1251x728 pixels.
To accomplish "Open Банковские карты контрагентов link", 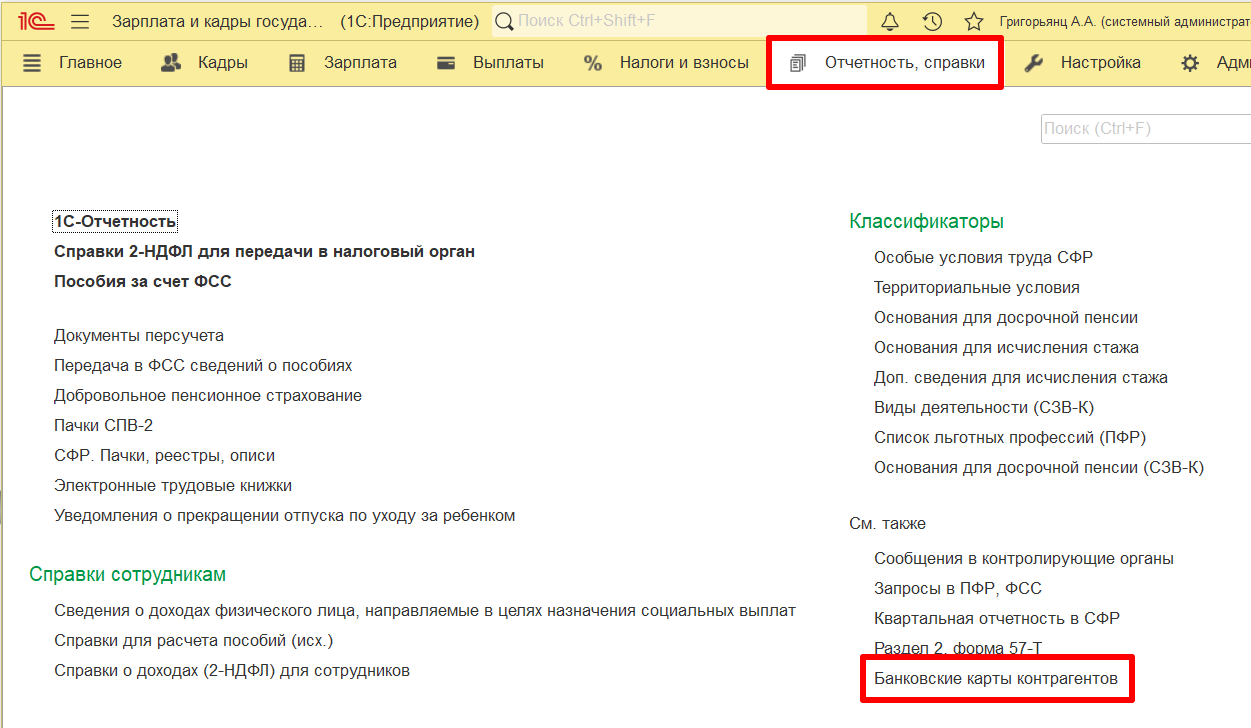I will click(x=995, y=680).
